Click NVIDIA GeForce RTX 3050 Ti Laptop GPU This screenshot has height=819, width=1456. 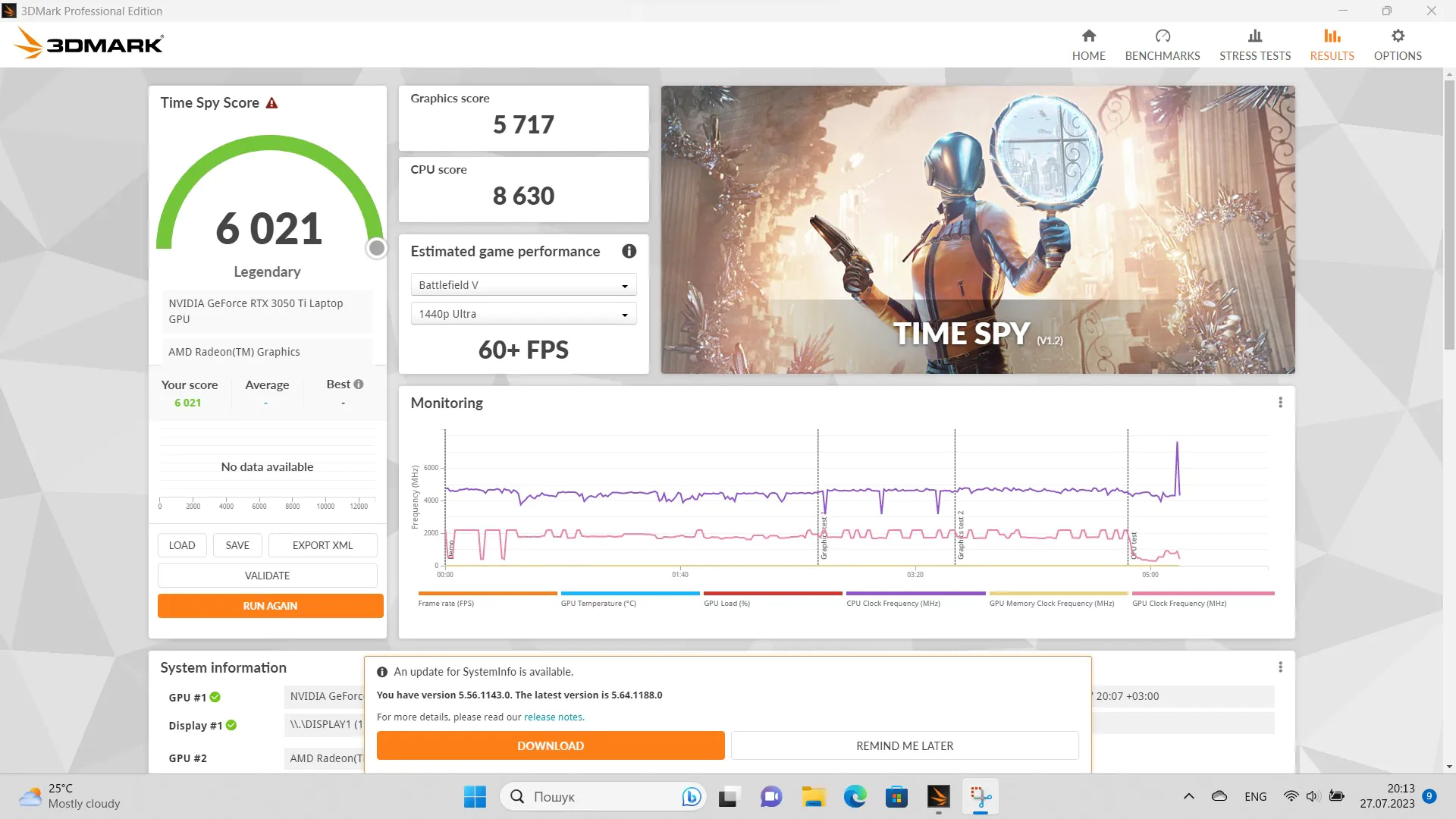267,311
